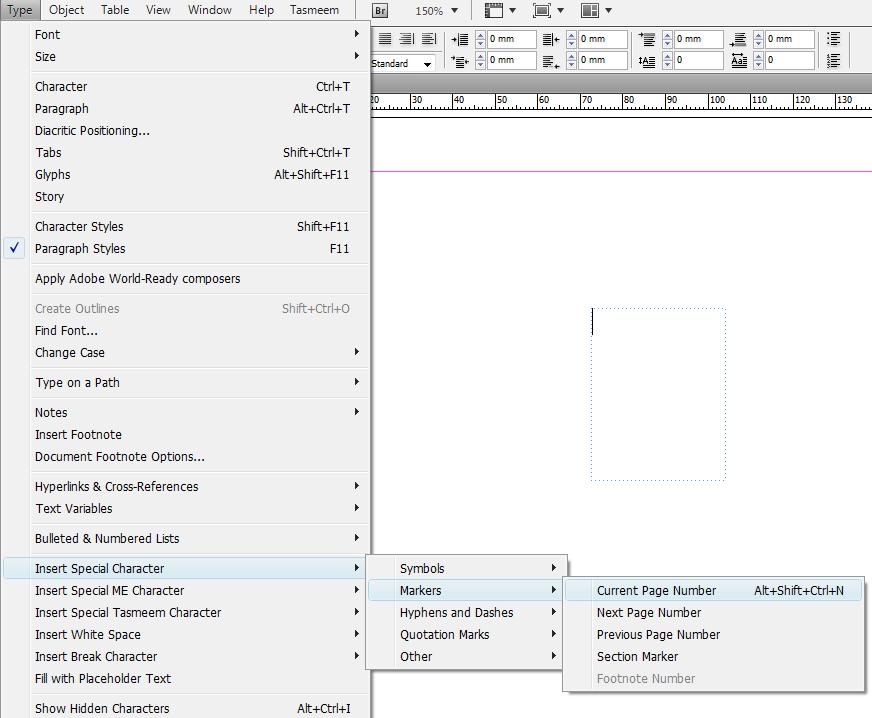Image resolution: width=872 pixels, height=718 pixels.
Task: Expand the Hyphens and Dashes submenu
Action: pyautogui.click(x=466, y=612)
